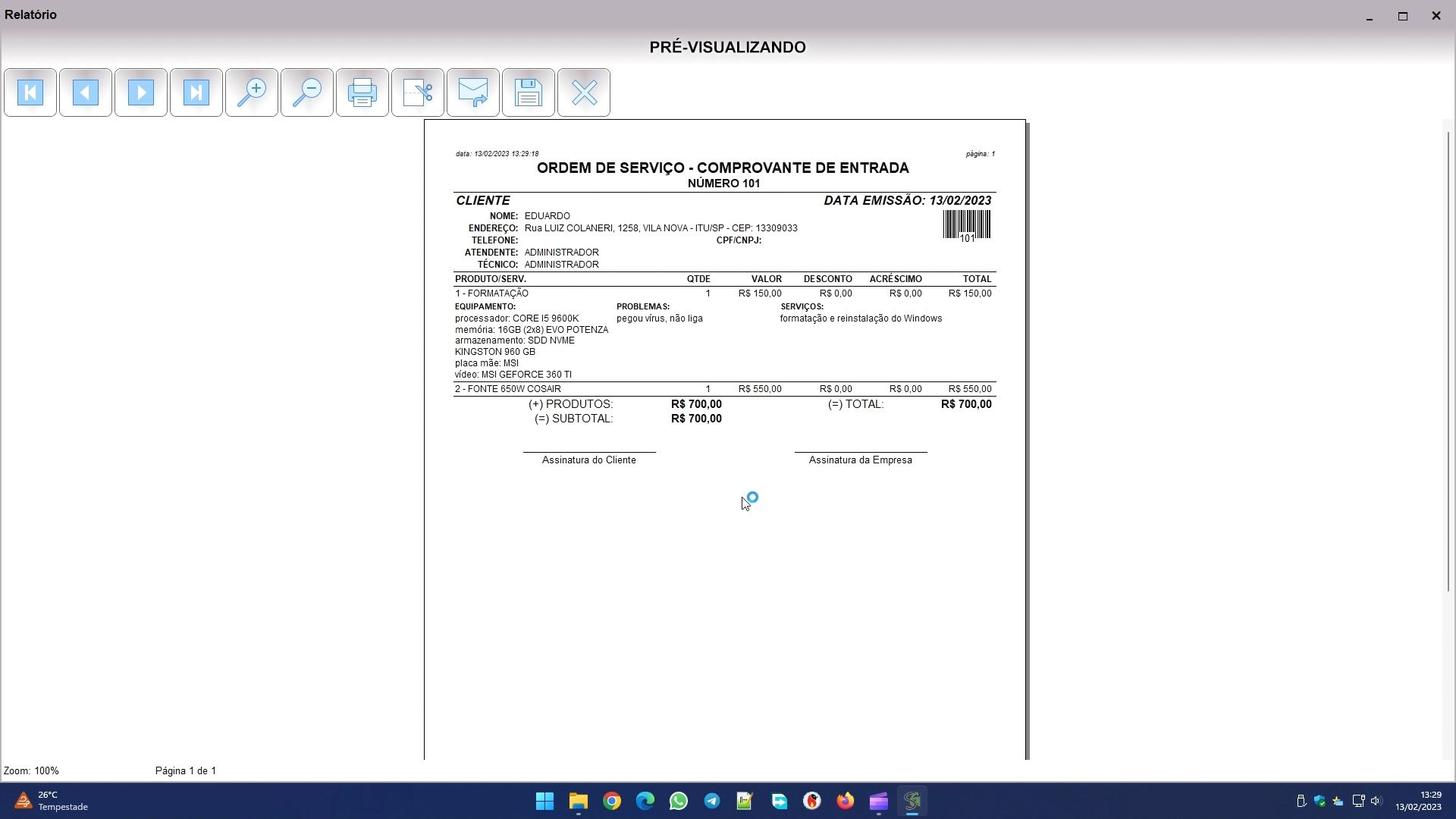Click processador: CORE I5 9600K line
Screen dimensions: 1456x819
pyautogui.click(x=516, y=318)
